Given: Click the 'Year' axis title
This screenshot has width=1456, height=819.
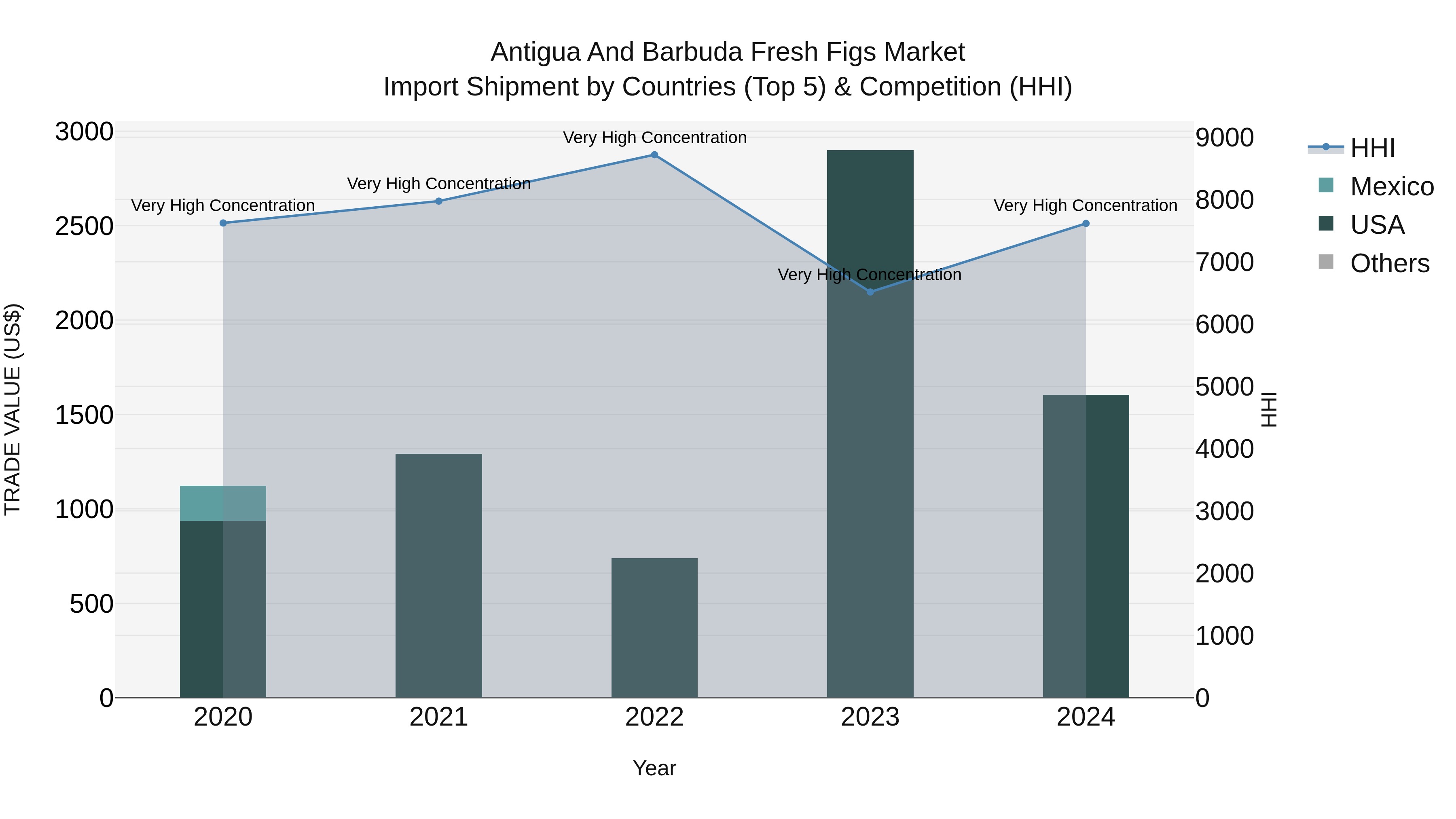Looking at the screenshot, I should pyautogui.click(x=654, y=769).
